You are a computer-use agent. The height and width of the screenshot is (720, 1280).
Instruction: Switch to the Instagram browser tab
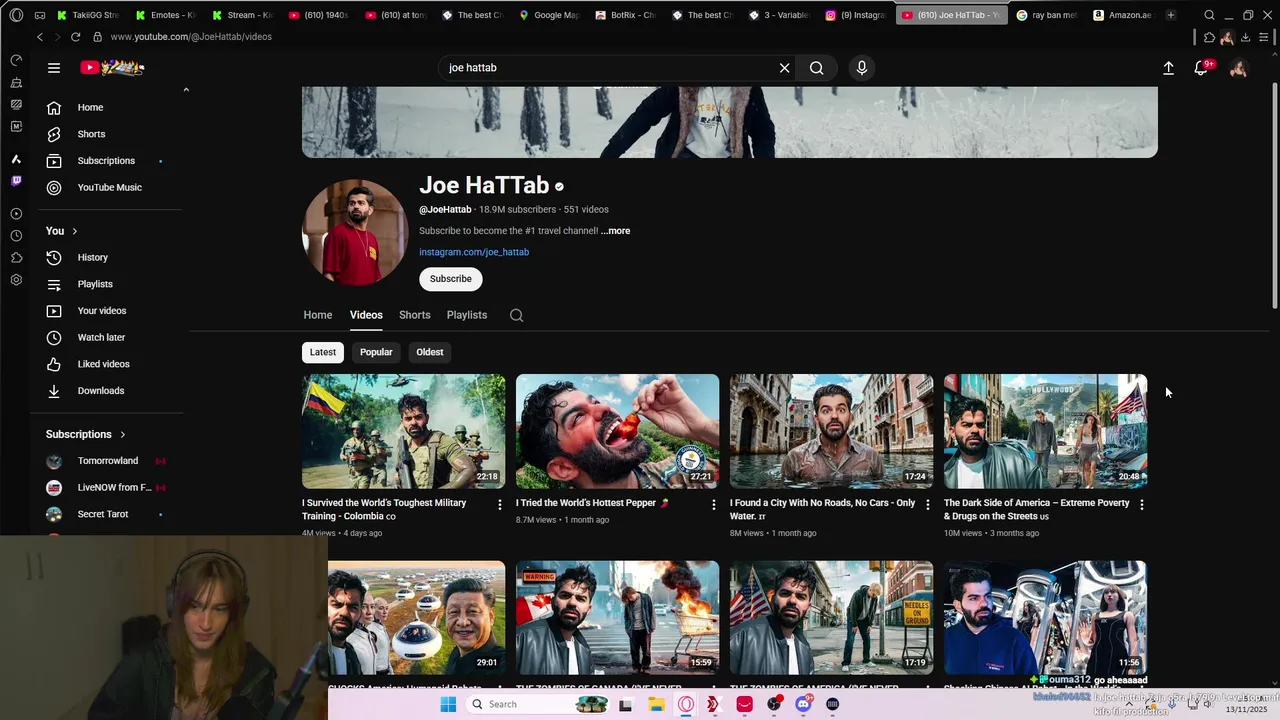pos(856,15)
